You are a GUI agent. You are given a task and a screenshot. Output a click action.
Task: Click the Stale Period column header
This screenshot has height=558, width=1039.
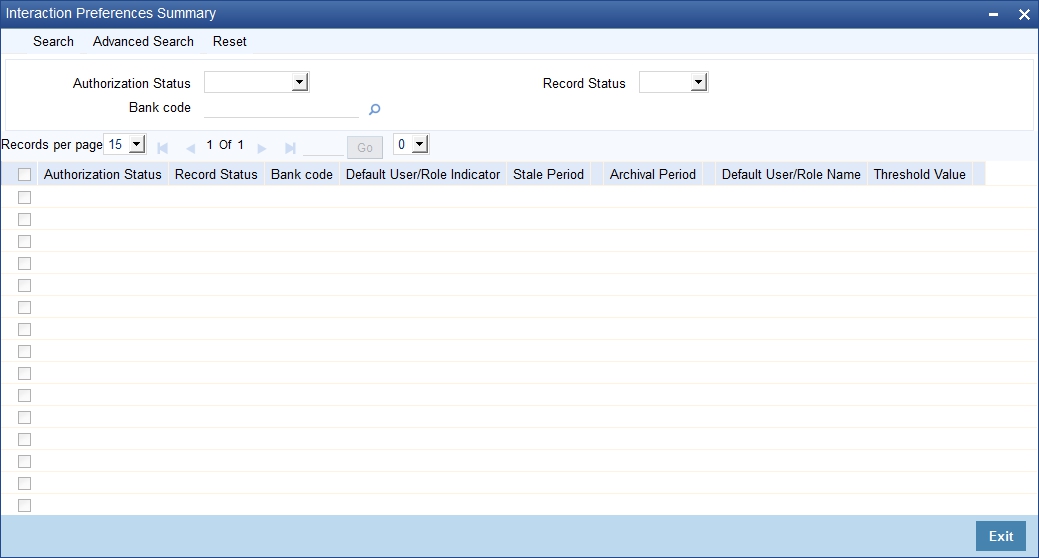548,174
